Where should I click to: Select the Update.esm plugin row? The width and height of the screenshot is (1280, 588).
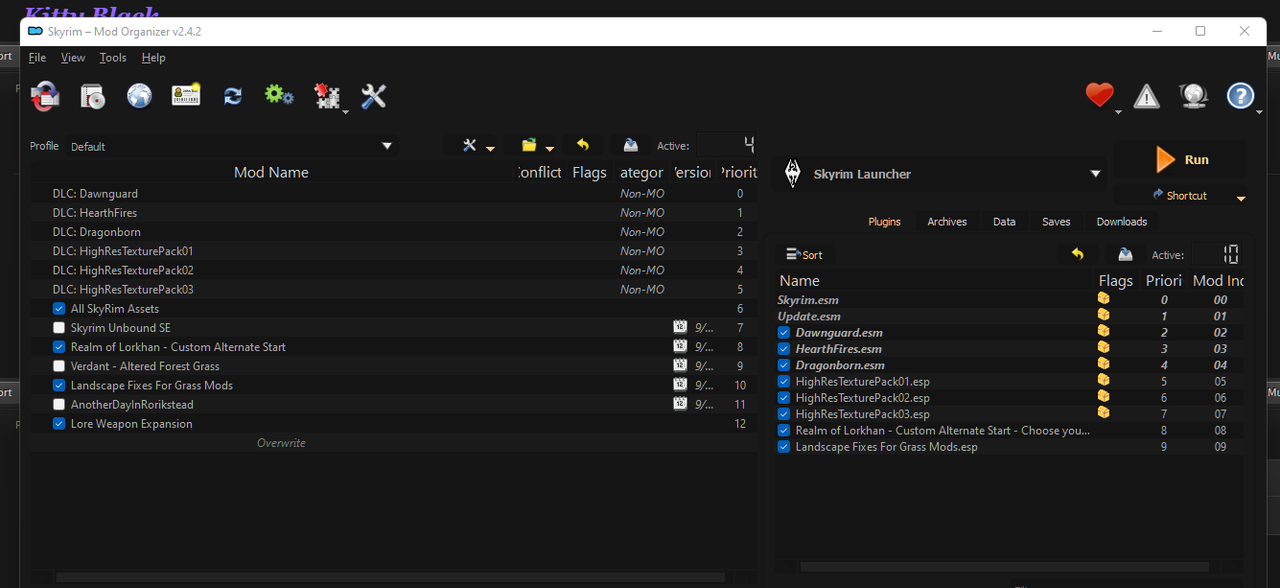pos(1009,316)
